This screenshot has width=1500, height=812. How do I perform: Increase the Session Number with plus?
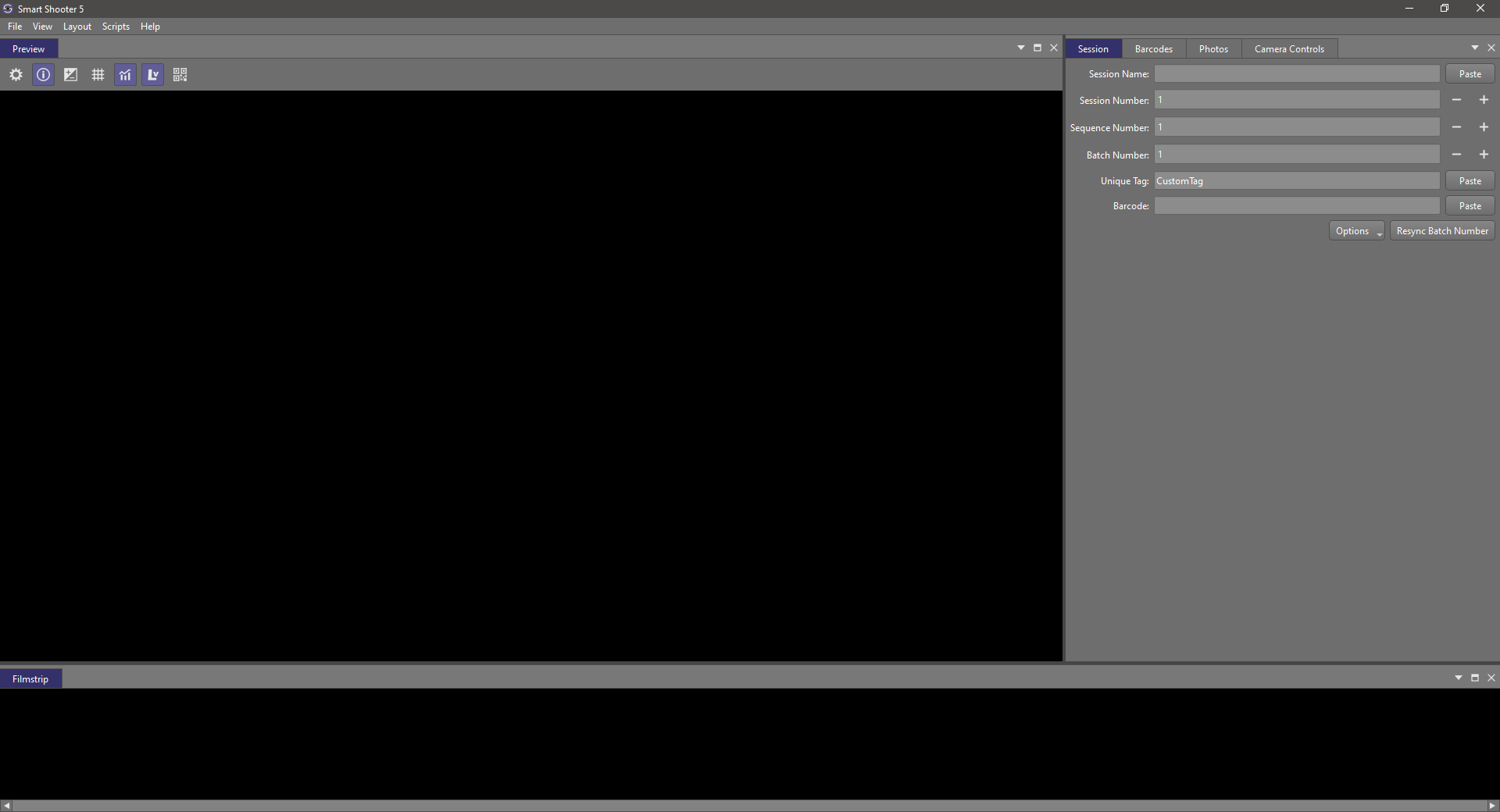[x=1484, y=100]
